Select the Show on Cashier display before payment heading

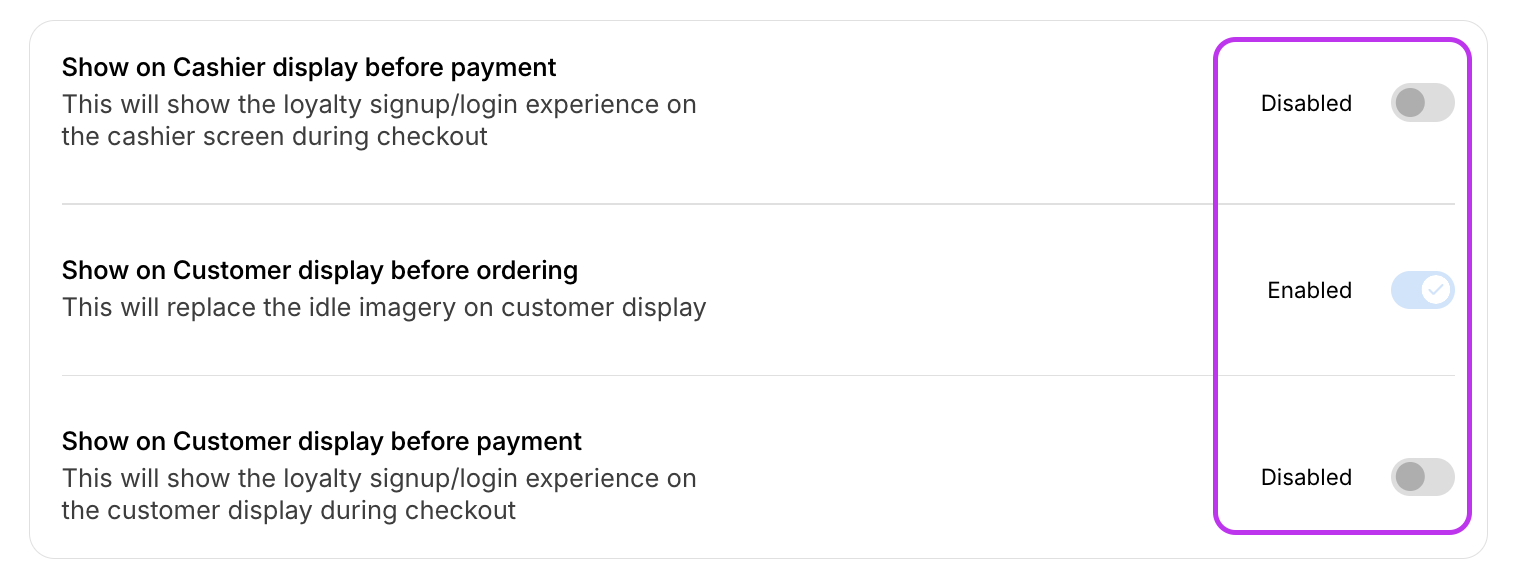tap(309, 67)
